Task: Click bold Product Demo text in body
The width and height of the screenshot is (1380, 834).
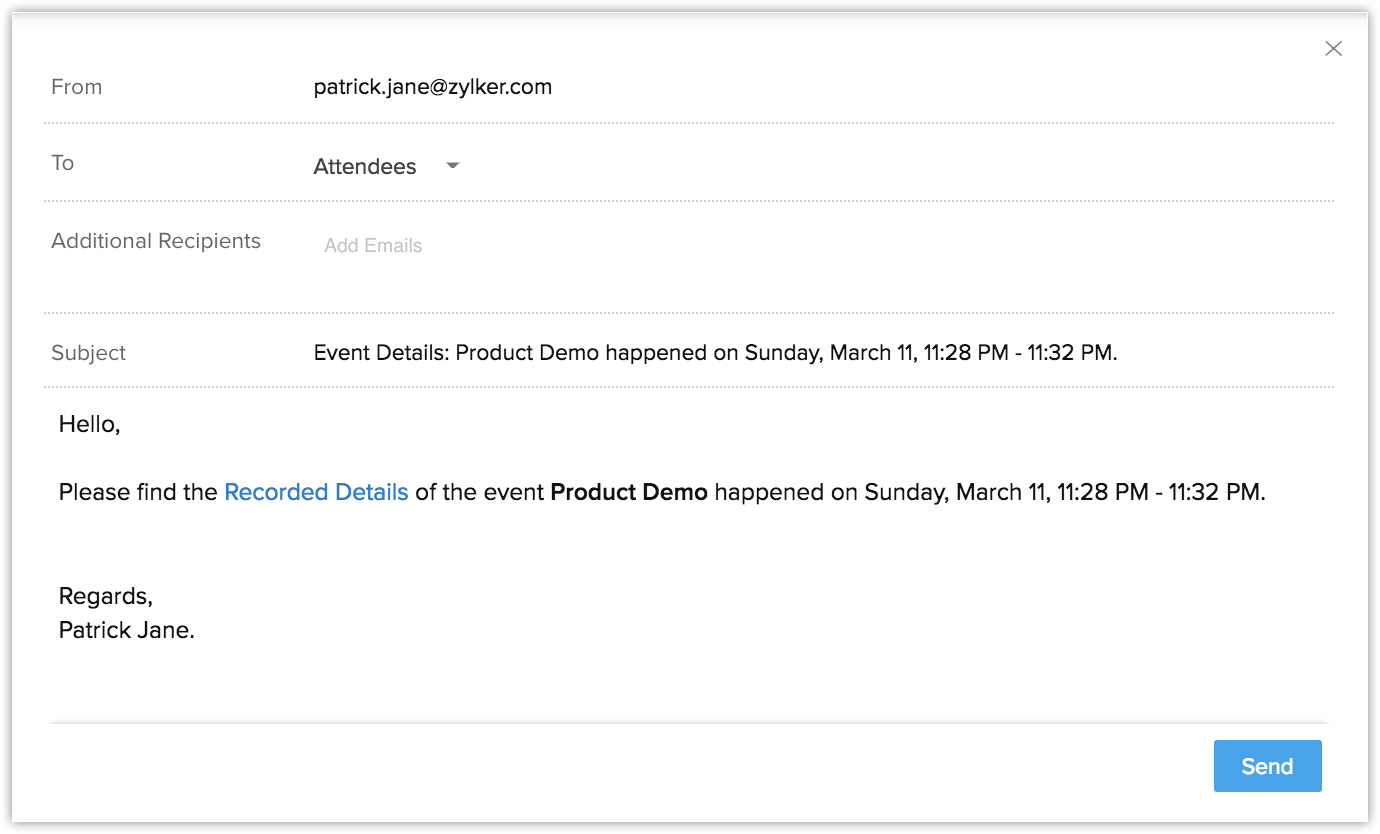Action: pyautogui.click(x=629, y=492)
